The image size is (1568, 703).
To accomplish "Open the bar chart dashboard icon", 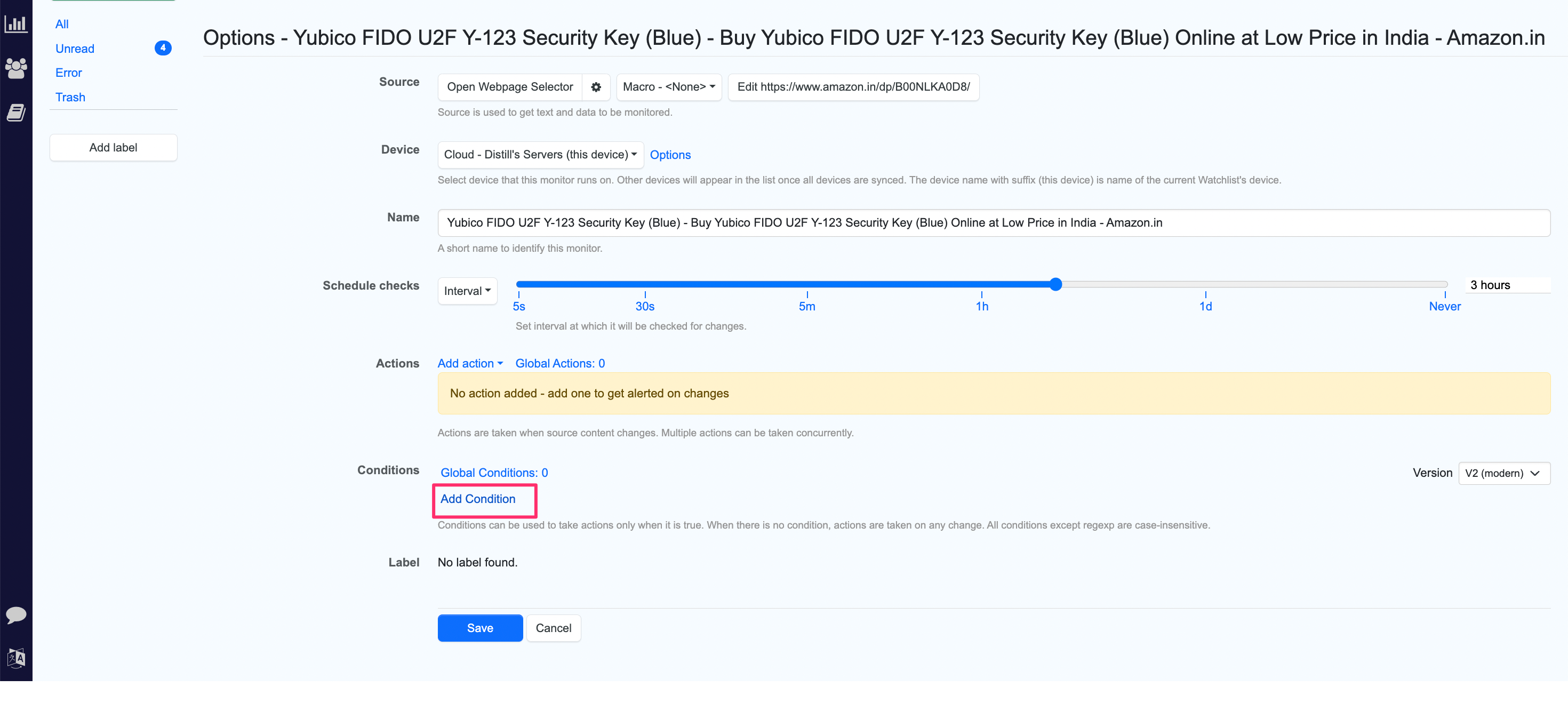I will 16,24.
